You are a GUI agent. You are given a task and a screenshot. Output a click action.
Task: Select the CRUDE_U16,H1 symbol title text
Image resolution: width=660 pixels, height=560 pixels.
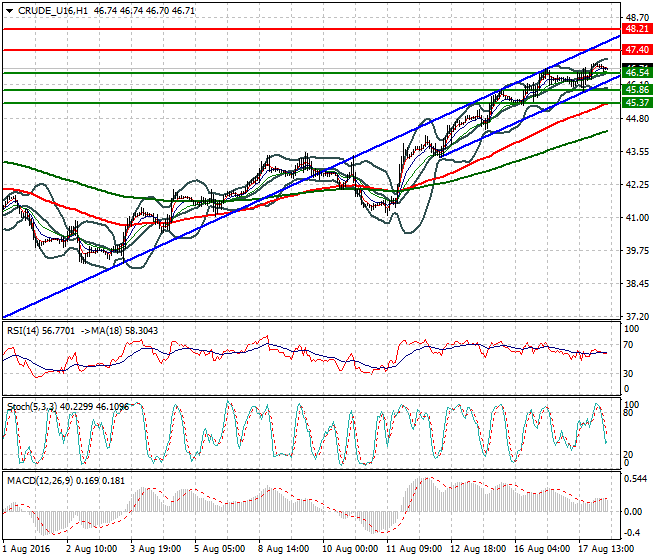tap(53, 11)
